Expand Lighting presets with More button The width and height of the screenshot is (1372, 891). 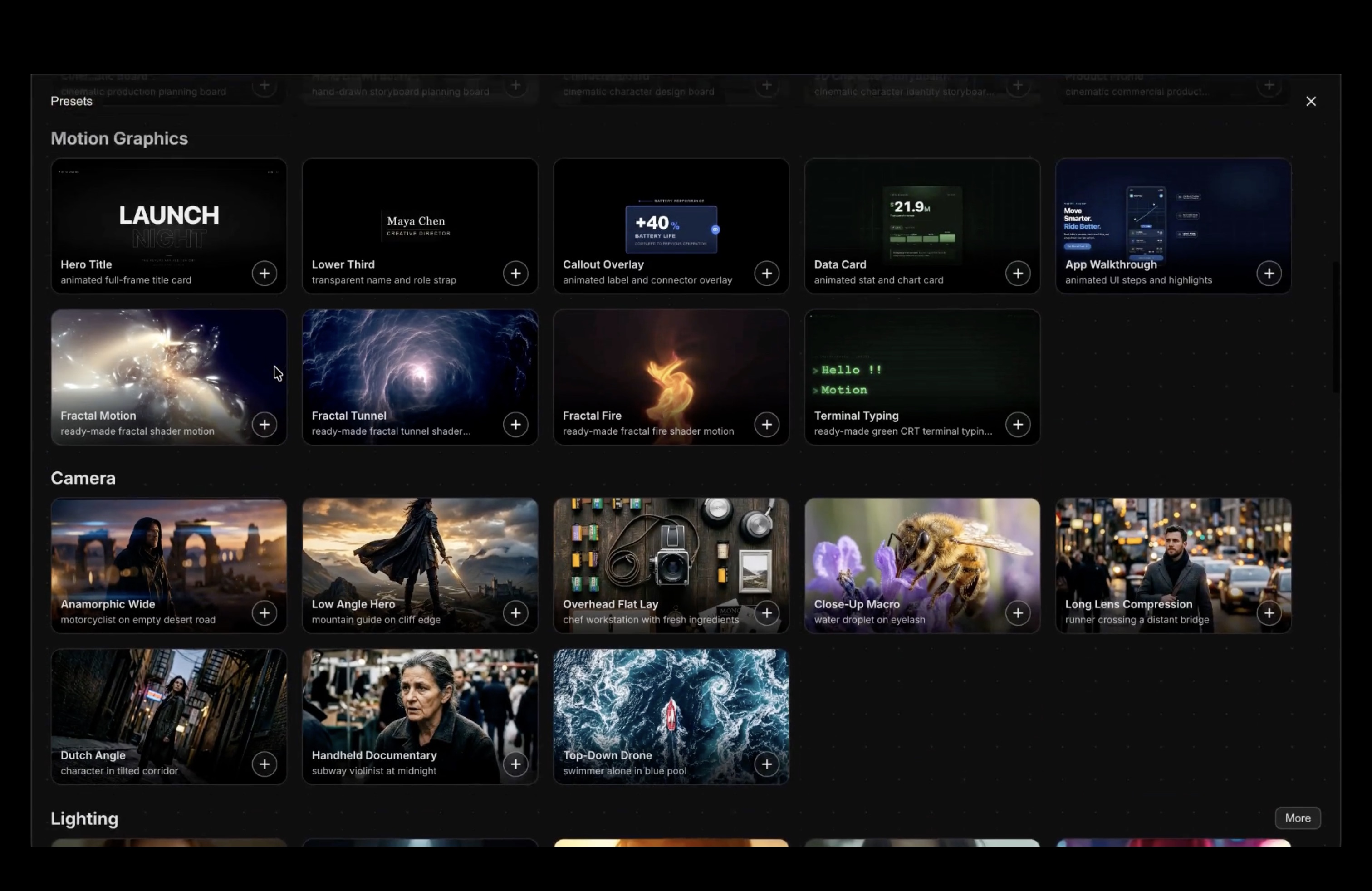(x=1298, y=818)
